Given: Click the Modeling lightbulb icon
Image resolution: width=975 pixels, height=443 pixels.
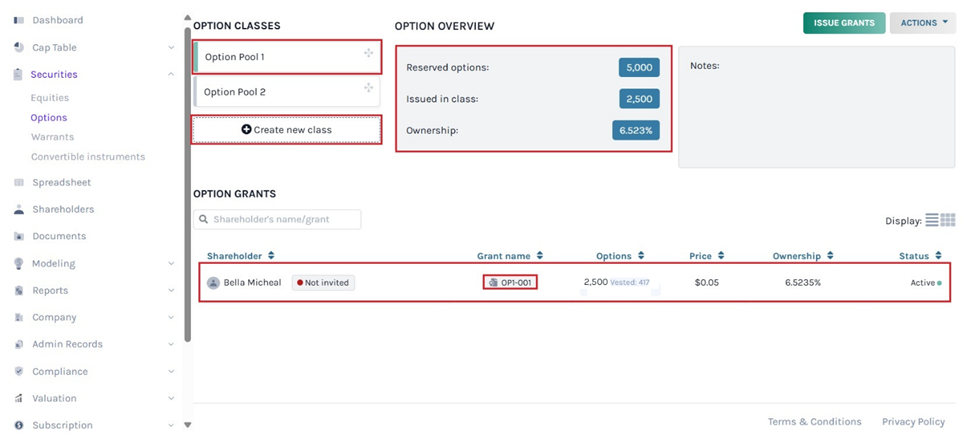Looking at the screenshot, I should pos(19,263).
